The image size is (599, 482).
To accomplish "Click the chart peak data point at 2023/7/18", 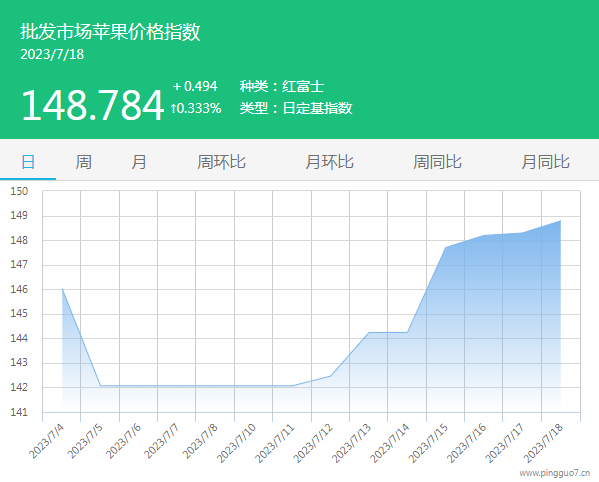I will pyautogui.click(x=560, y=221).
